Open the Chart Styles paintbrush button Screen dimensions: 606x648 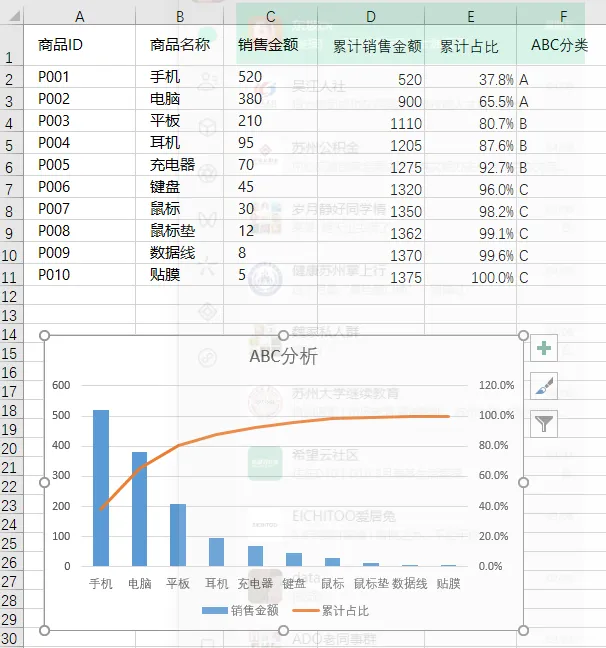[544, 386]
